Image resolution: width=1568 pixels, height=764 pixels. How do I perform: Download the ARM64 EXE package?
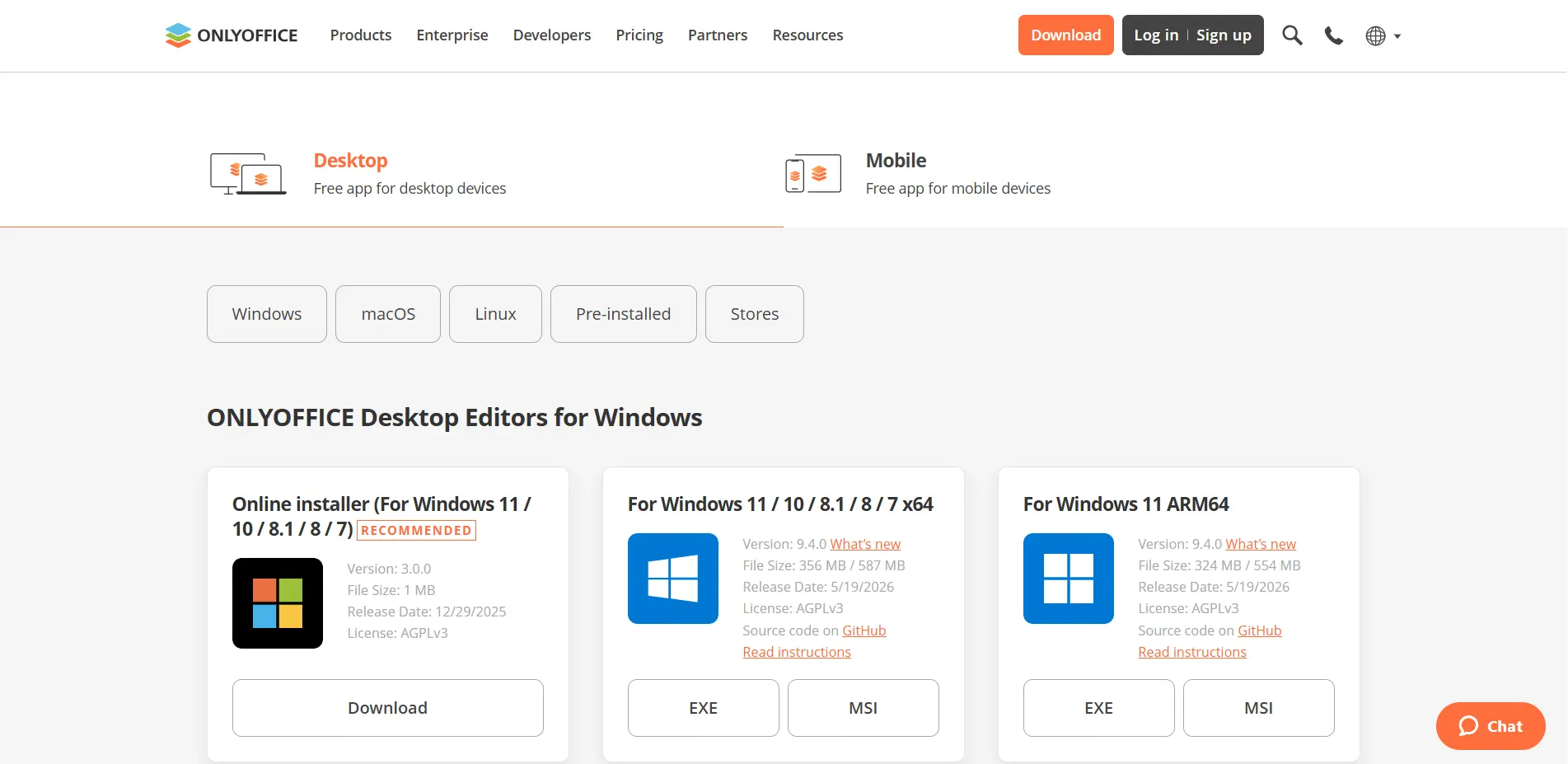tap(1099, 708)
